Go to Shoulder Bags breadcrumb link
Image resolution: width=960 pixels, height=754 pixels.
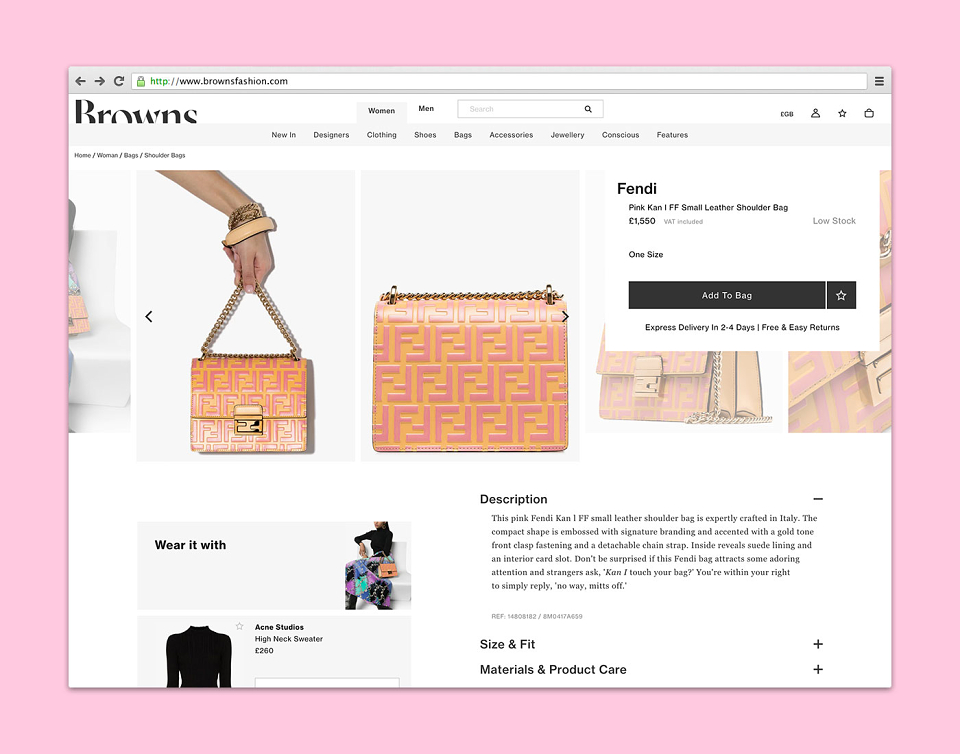(x=165, y=155)
